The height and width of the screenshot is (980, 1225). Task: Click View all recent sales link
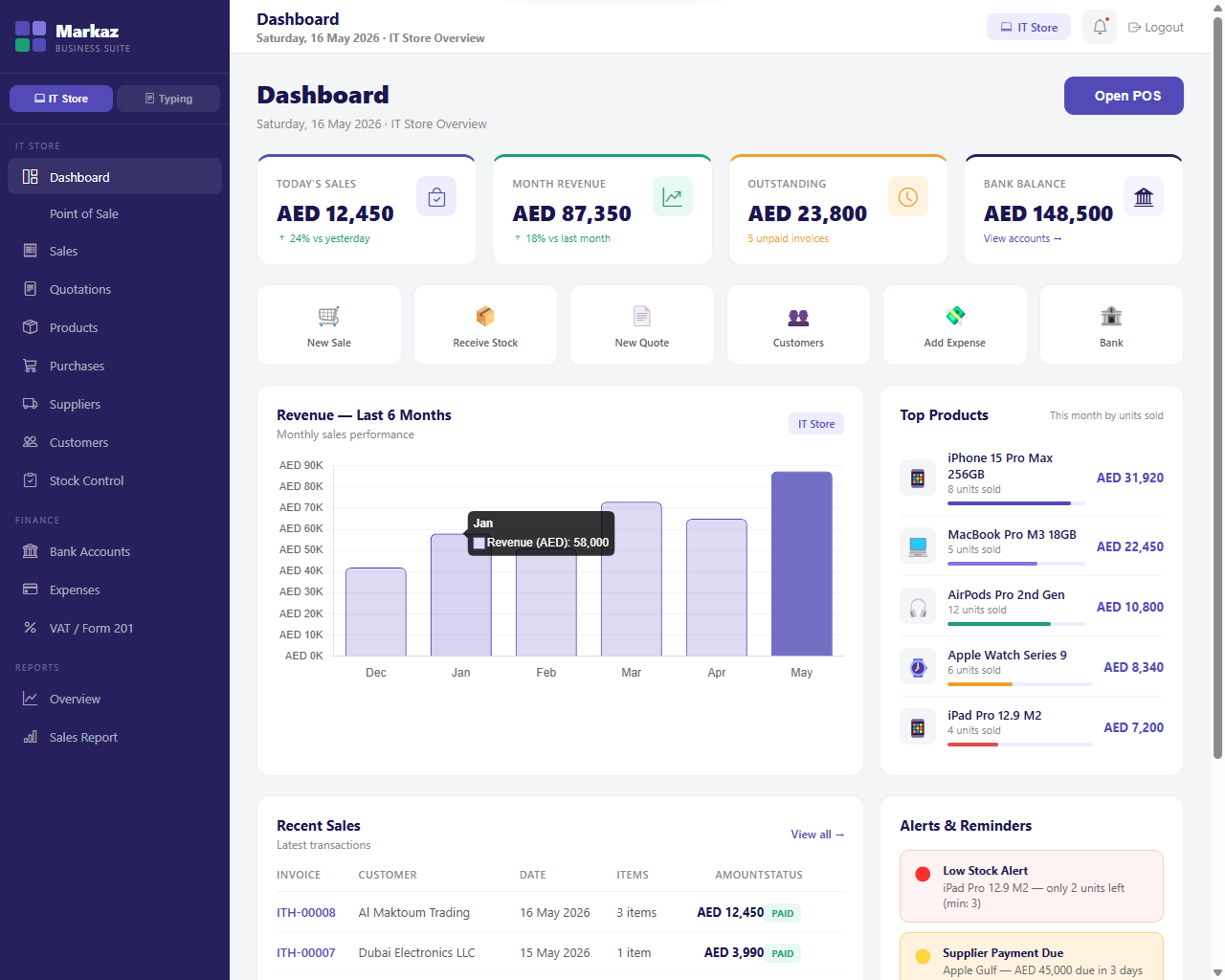[x=817, y=835]
